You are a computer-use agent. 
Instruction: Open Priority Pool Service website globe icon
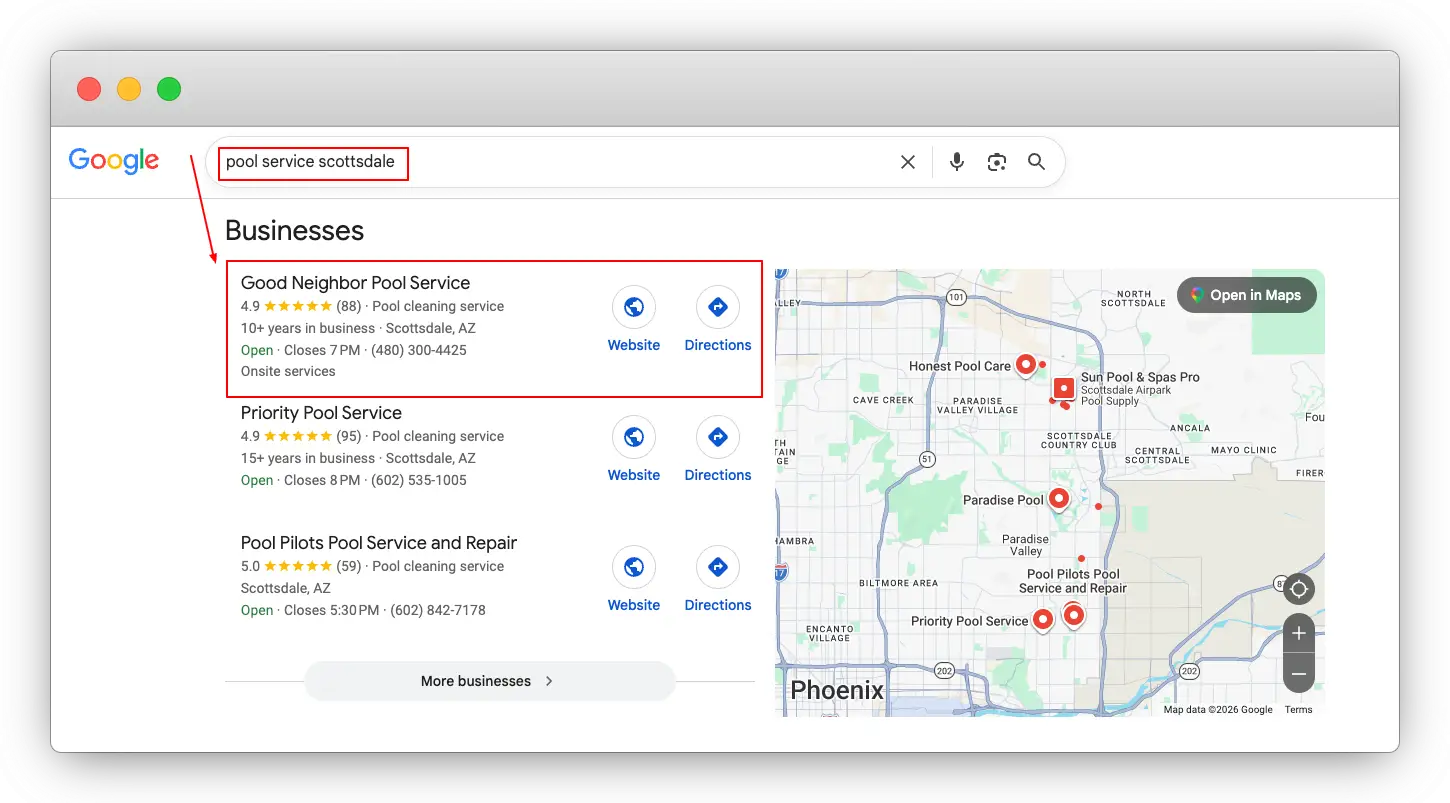[634, 437]
